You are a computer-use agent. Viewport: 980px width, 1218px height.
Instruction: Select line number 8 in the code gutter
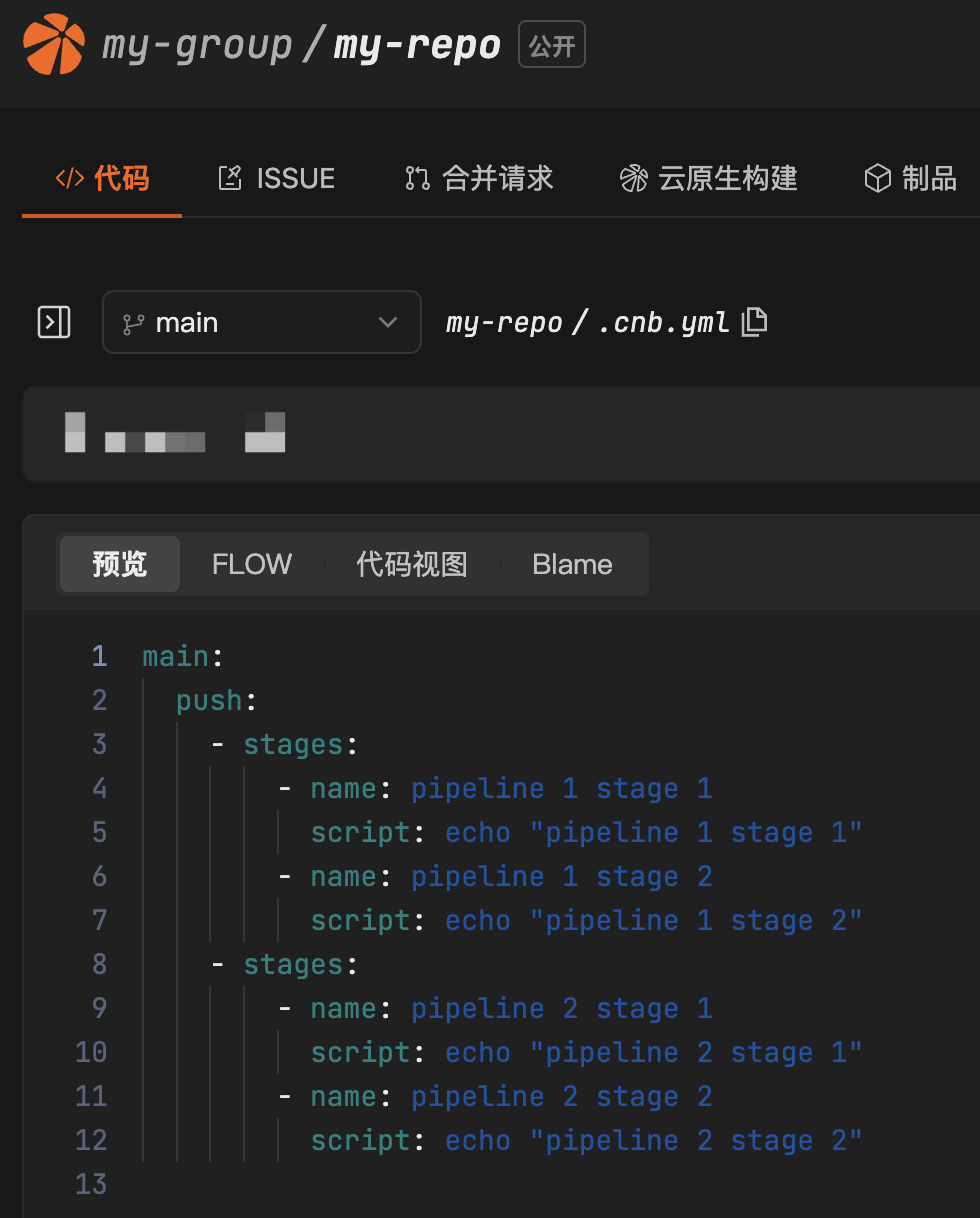tap(99, 965)
